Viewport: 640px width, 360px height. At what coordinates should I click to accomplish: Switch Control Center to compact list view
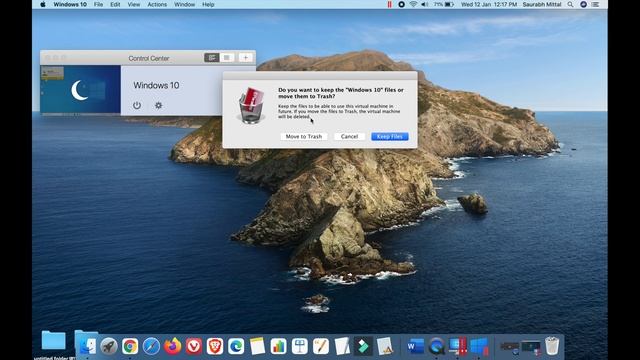(x=227, y=58)
